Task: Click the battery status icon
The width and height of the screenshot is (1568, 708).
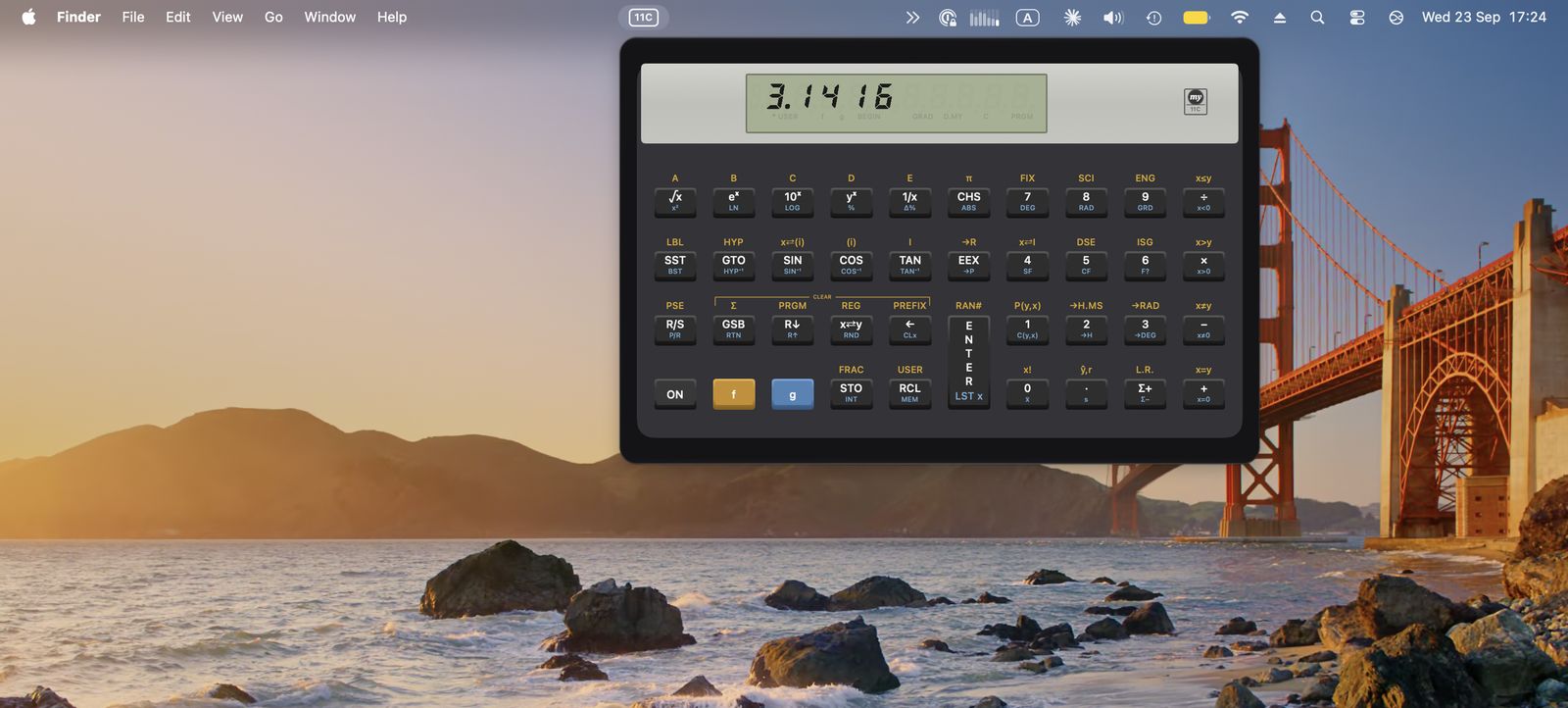Action: coord(1197,17)
